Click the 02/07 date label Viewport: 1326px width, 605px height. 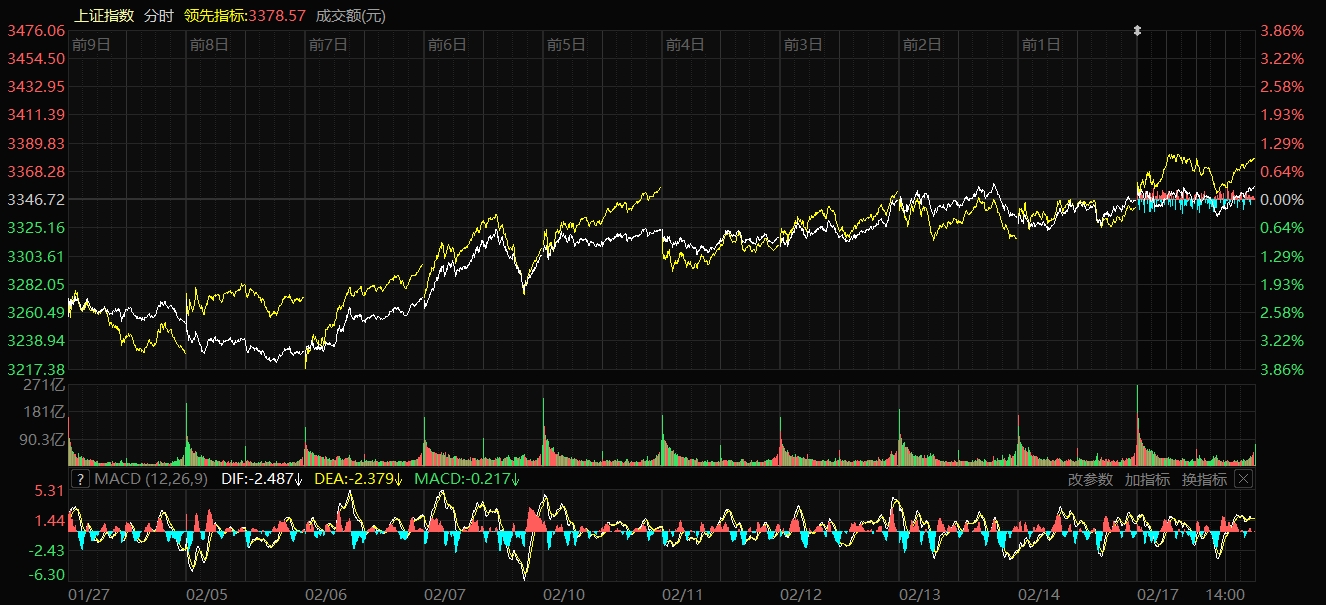pos(445,595)
